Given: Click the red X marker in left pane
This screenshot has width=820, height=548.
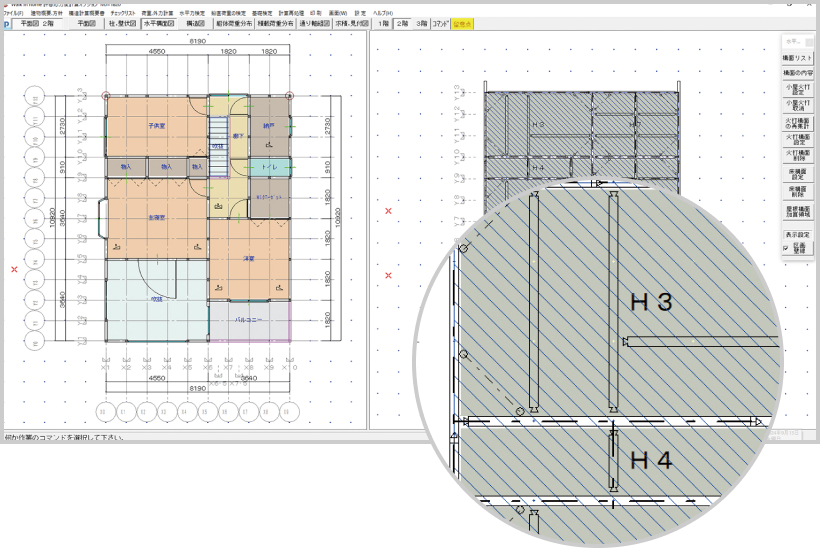Looking at the screenshot, I should (14, 269).
